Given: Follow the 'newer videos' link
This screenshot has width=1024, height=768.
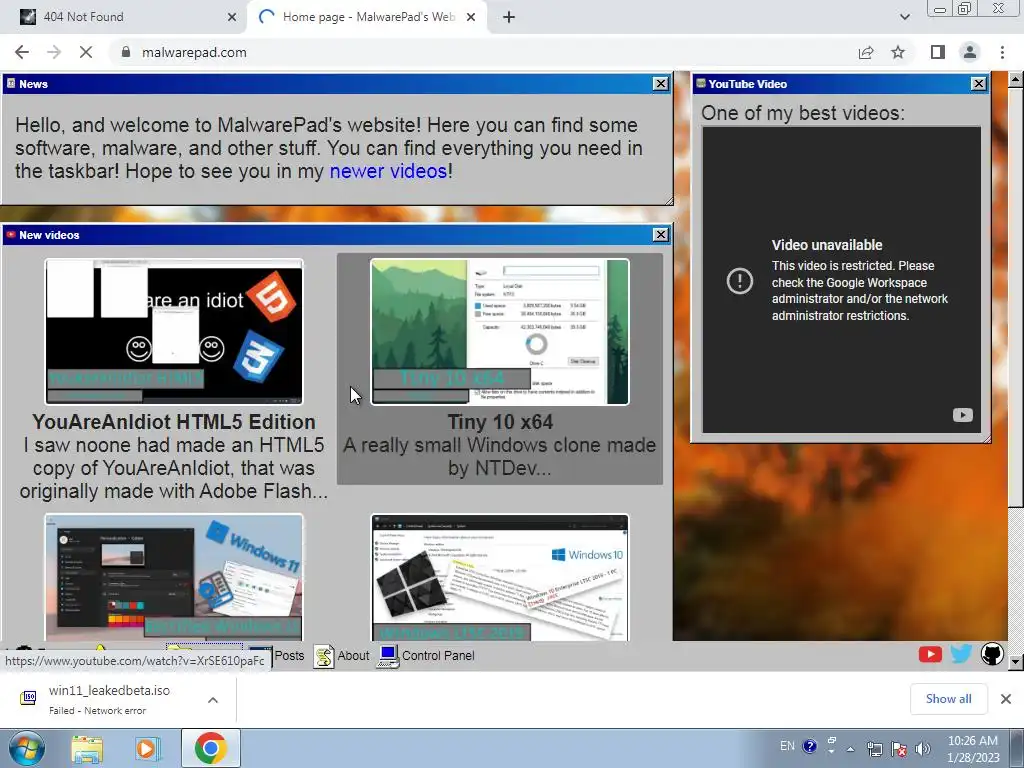Looking at the screenshot, I should (388, 171).
